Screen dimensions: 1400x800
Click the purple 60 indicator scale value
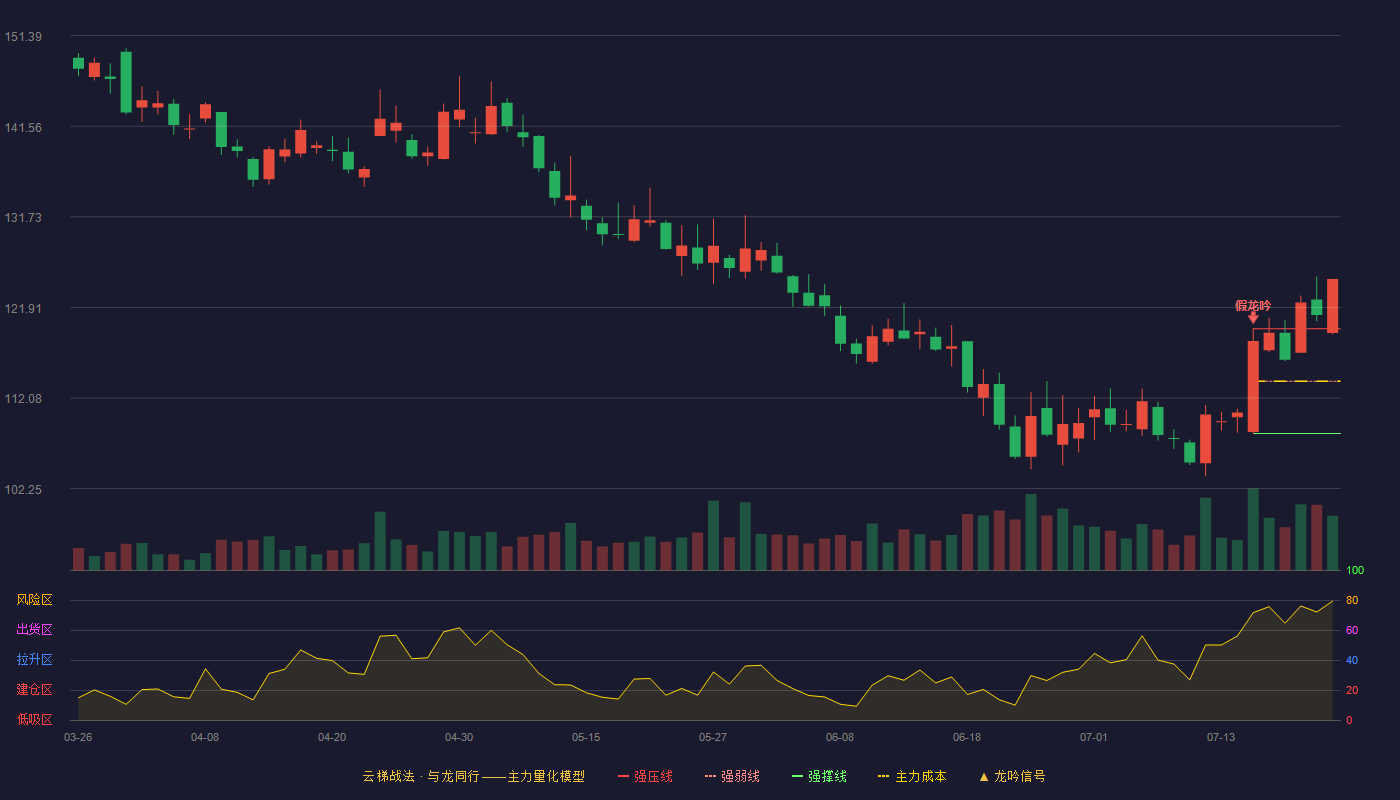1351,630
